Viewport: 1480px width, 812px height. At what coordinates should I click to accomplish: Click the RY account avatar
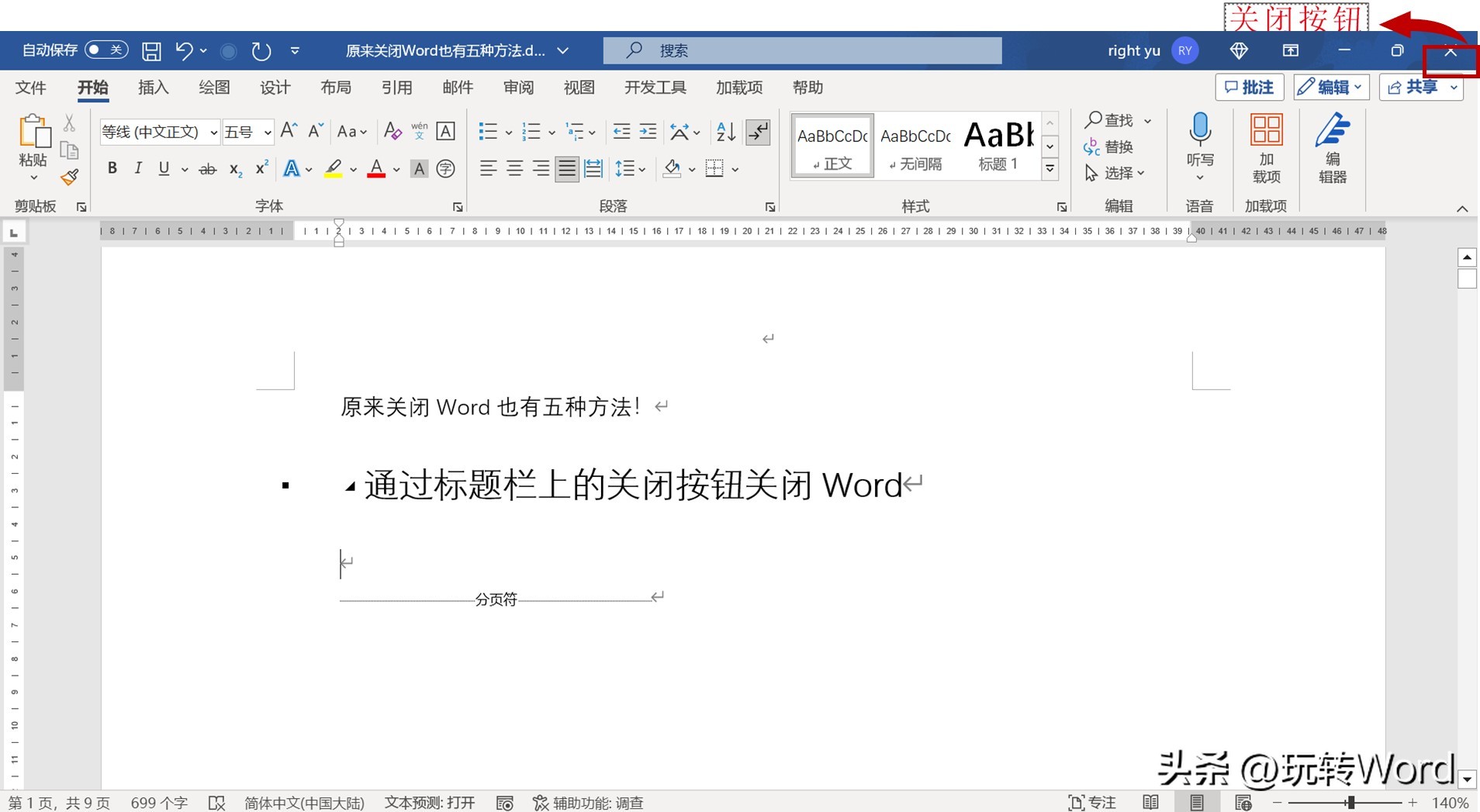click(1184, 50)
